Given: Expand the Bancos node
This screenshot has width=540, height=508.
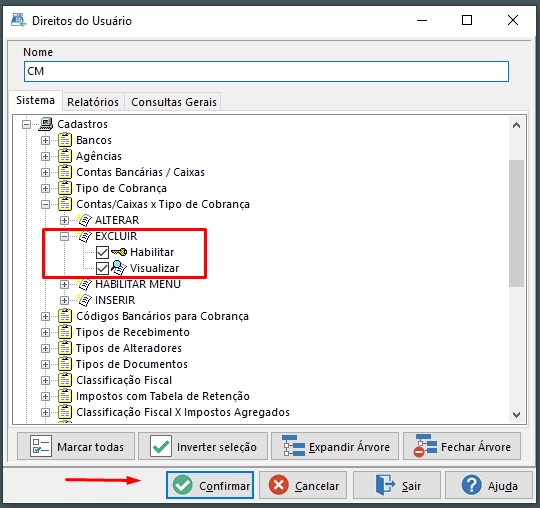Looking at the screenshot, I should 45,140.
